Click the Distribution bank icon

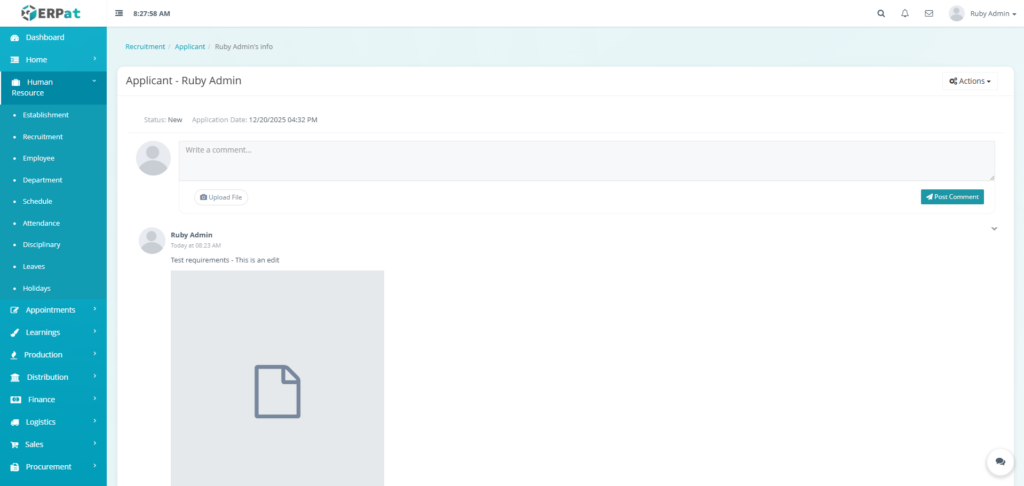pyautogui.click(x=15, y=378)
